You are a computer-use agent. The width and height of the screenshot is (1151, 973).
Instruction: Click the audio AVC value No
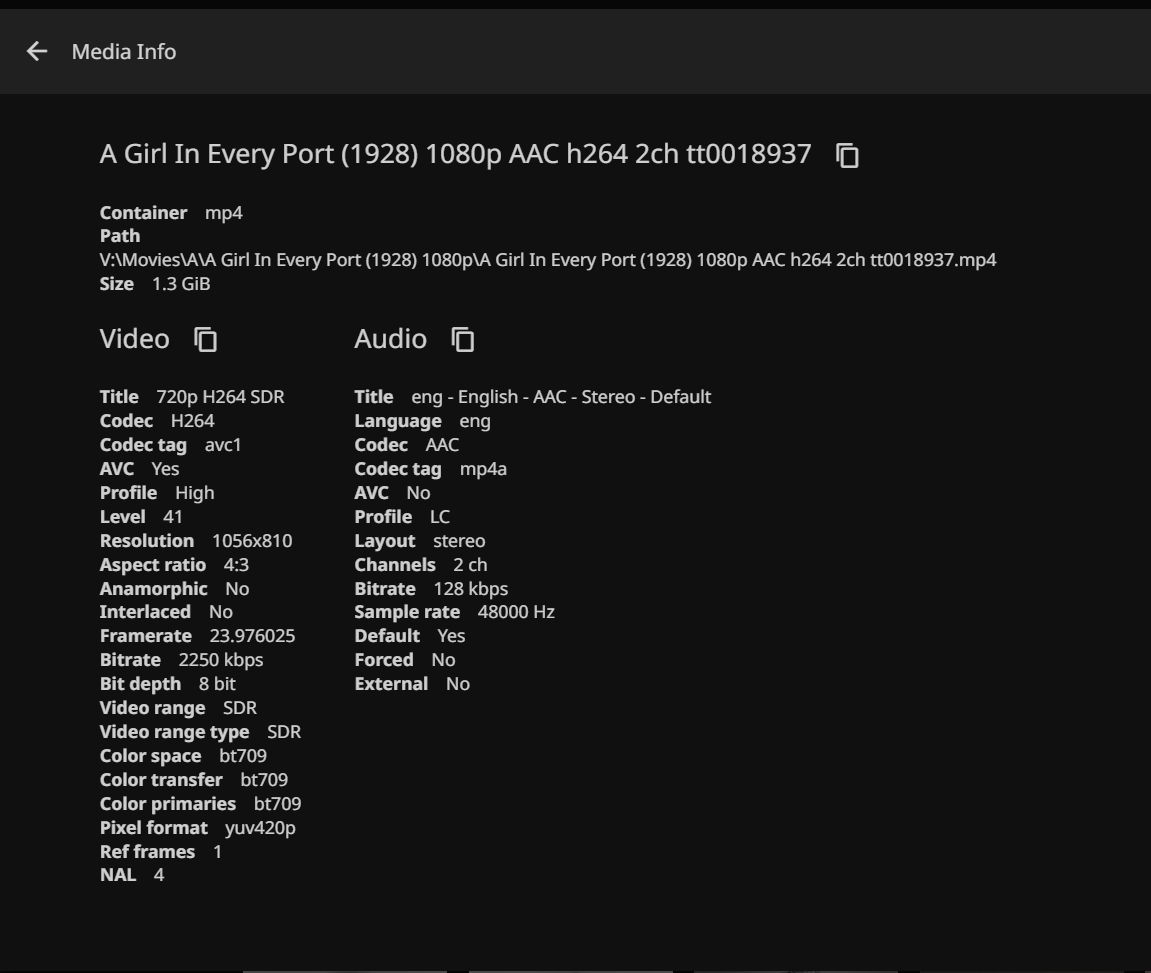pos(418,493)
